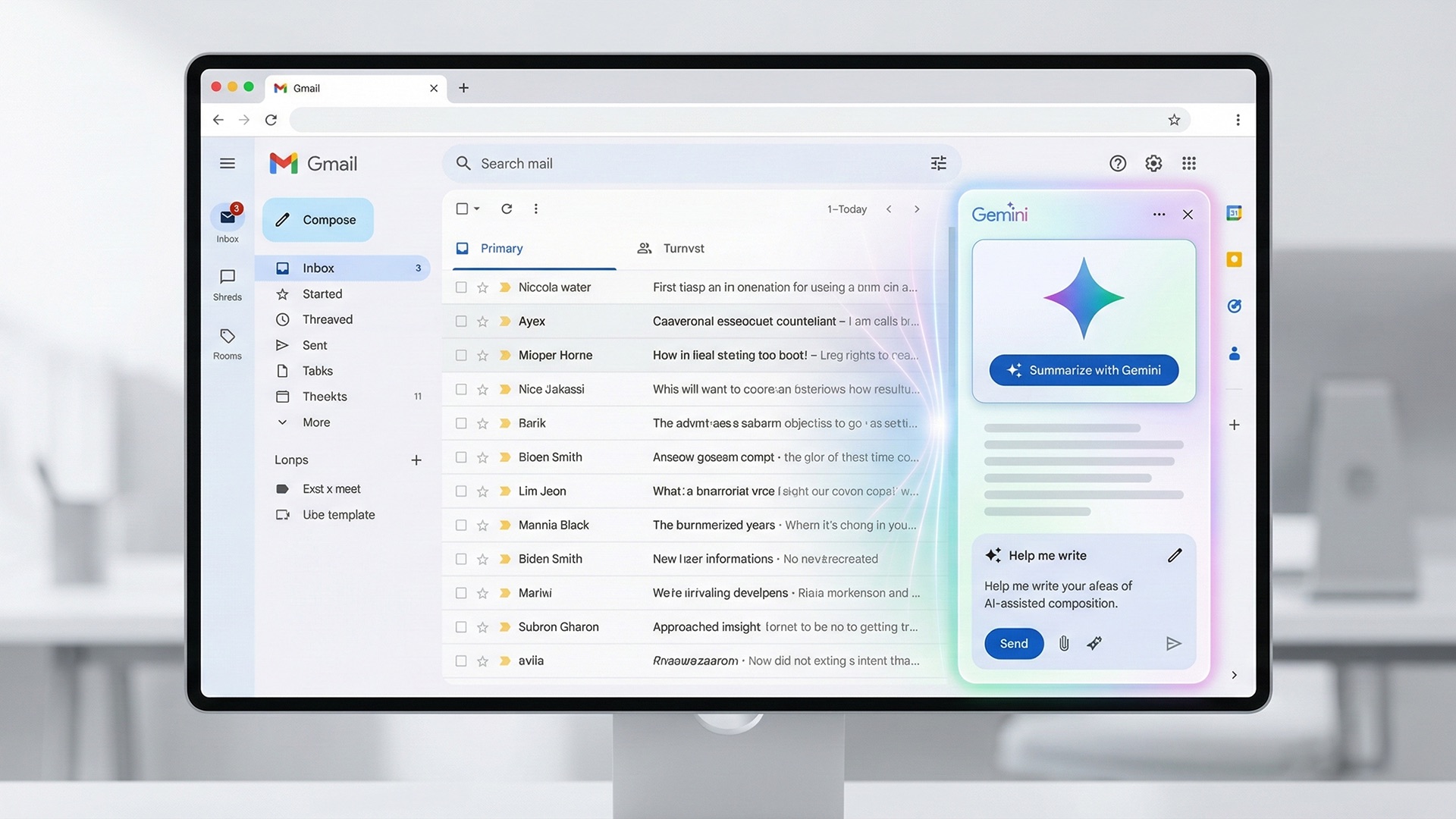Image resolution: width=1456 pixels, height=819 pixels.
Task: Open Gemini panel three-dot options
Action: (1159, 215)
